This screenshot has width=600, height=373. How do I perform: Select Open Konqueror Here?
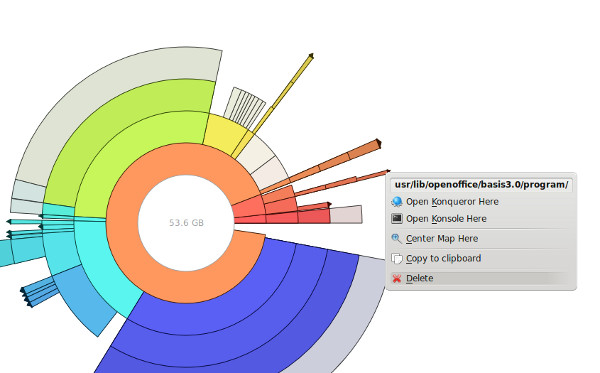452,202
